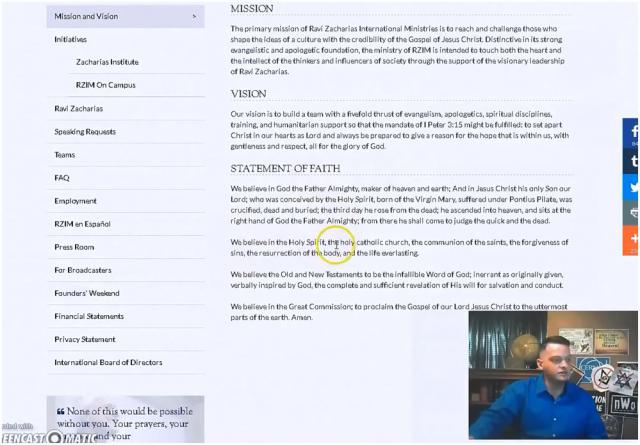Click the webcam video overlay
This screenshot has width=640, height=445.
pos(553,375)
